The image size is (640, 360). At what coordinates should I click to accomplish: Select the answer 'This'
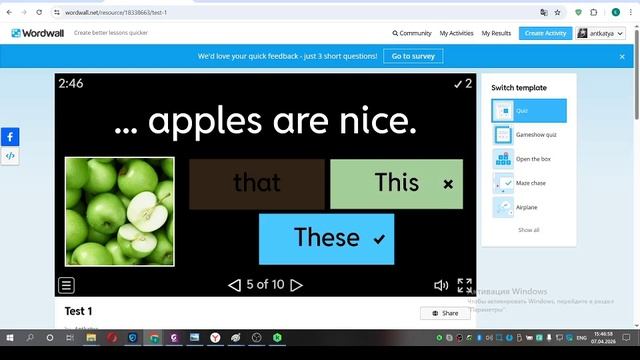(x=396, y=184)
